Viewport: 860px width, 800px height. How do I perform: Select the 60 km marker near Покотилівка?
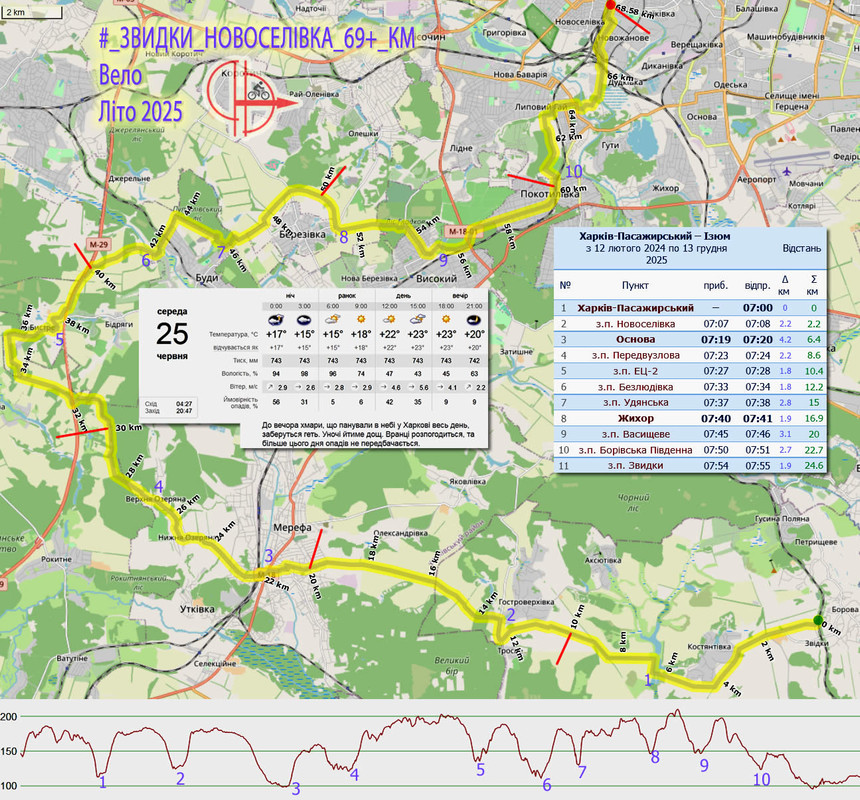[x=574, y=189]
